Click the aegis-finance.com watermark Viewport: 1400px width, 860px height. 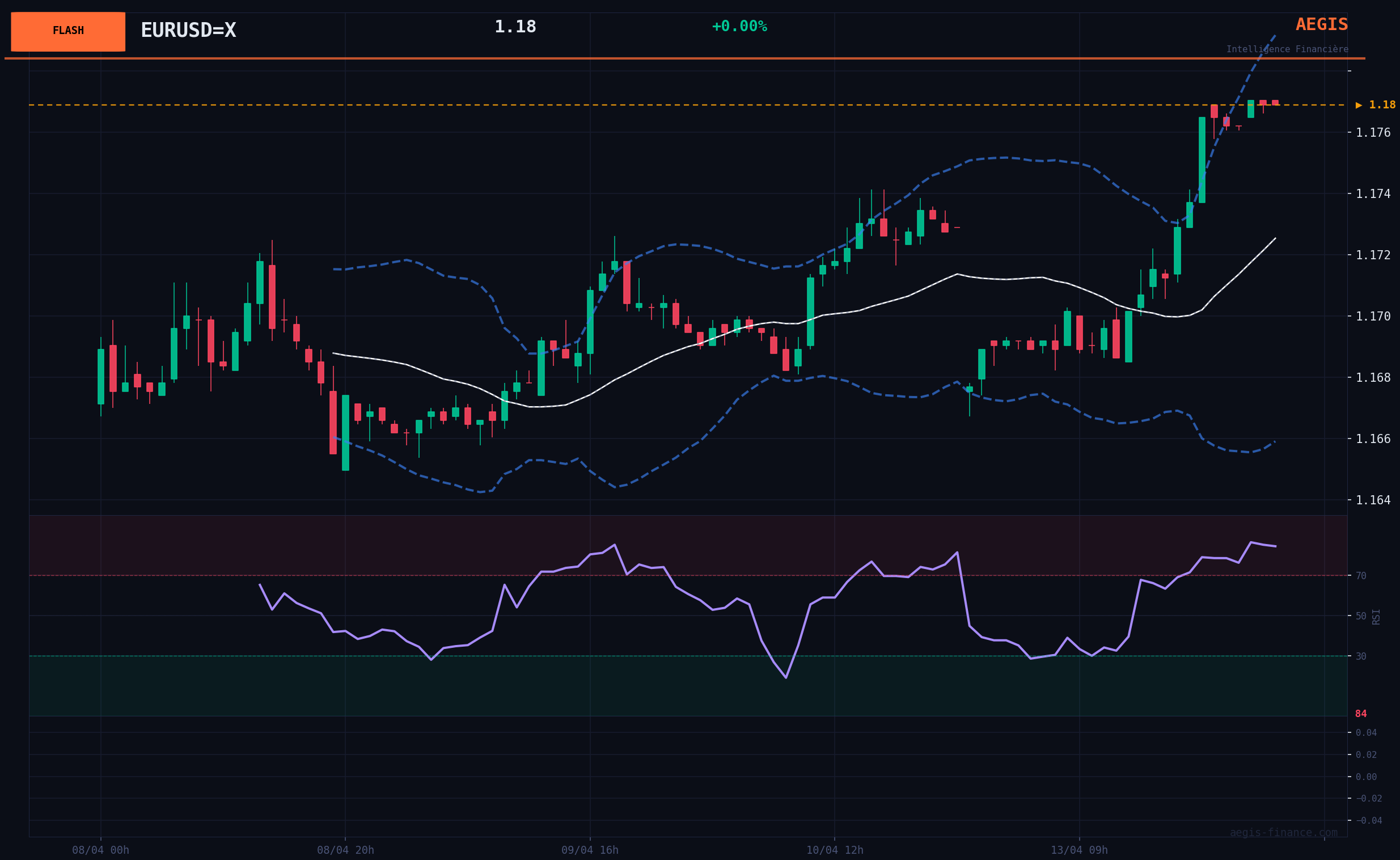click(x=1284, y=833)
